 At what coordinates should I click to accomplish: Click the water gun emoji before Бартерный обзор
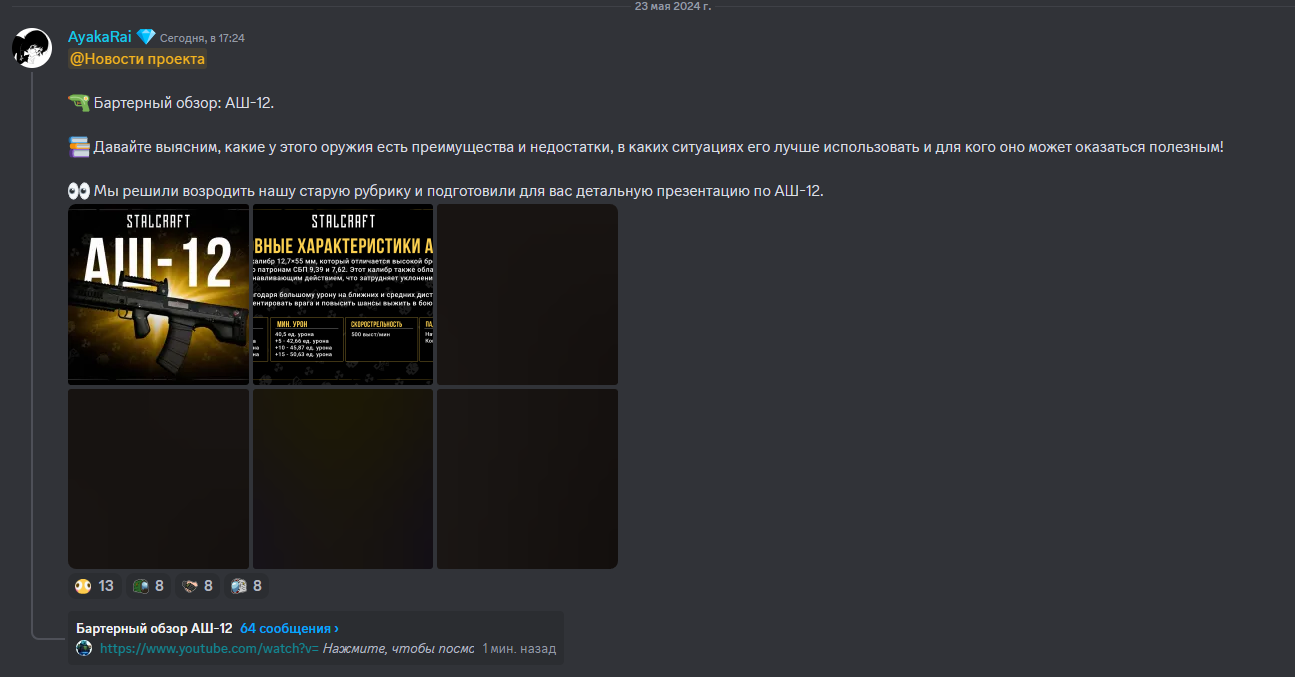79,103
